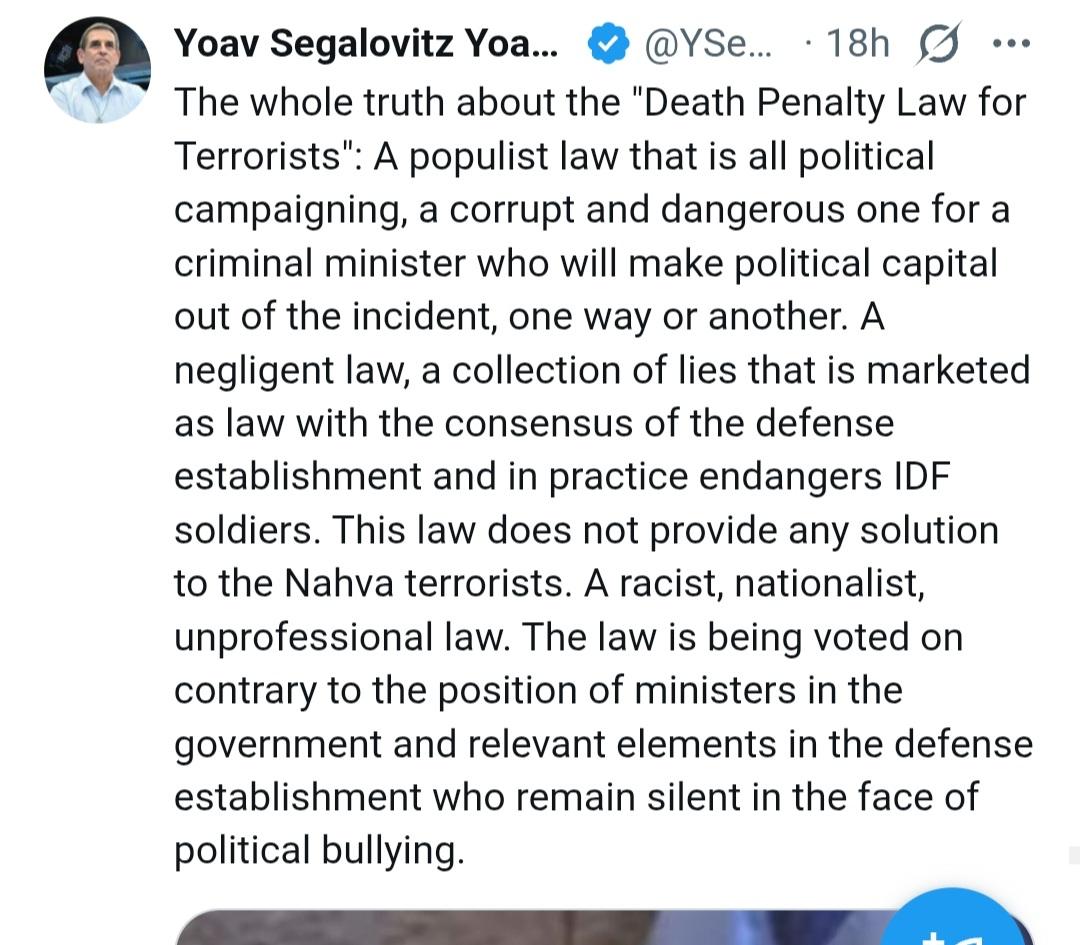Tap the "Death Penalty Law for" quoted phrase
Image resolution: width=1080 pixels, height=945 pixels.
click(830, 102)
